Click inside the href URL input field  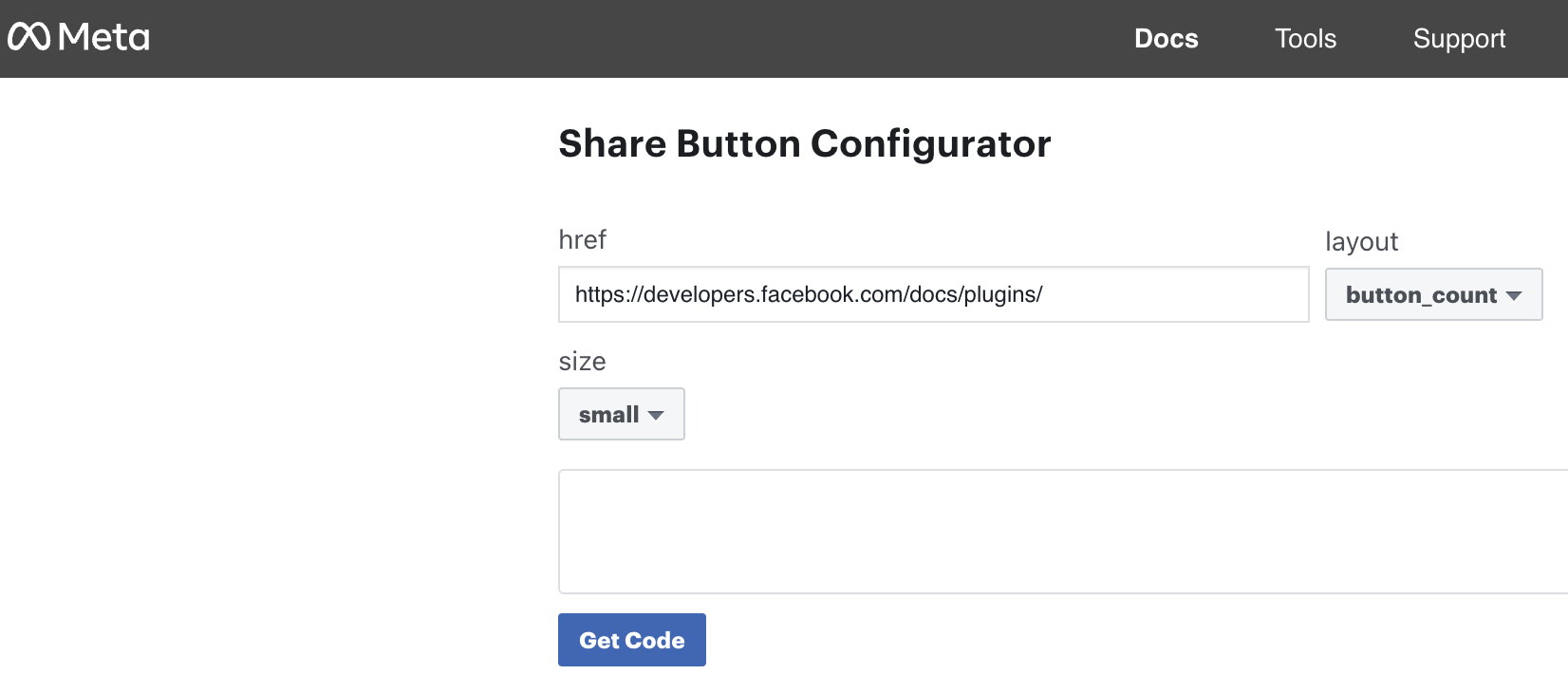[x=933, y=294]
